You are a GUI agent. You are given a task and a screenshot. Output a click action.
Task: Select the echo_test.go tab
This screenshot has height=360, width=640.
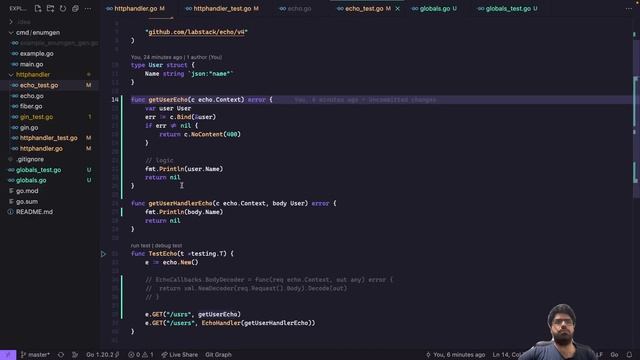coord(364,8)
